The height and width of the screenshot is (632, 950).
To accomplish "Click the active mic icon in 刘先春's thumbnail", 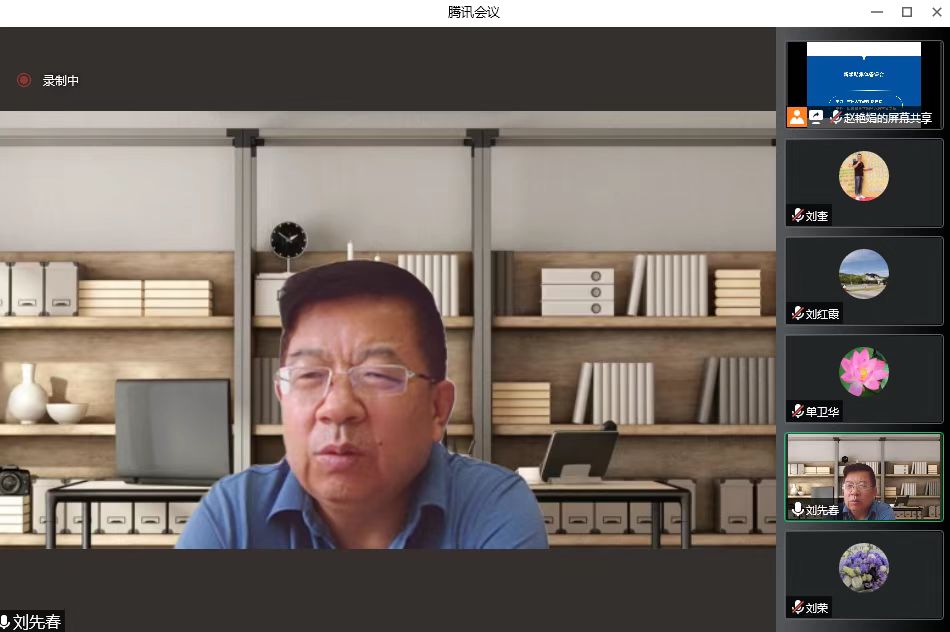I will point(798,509).
